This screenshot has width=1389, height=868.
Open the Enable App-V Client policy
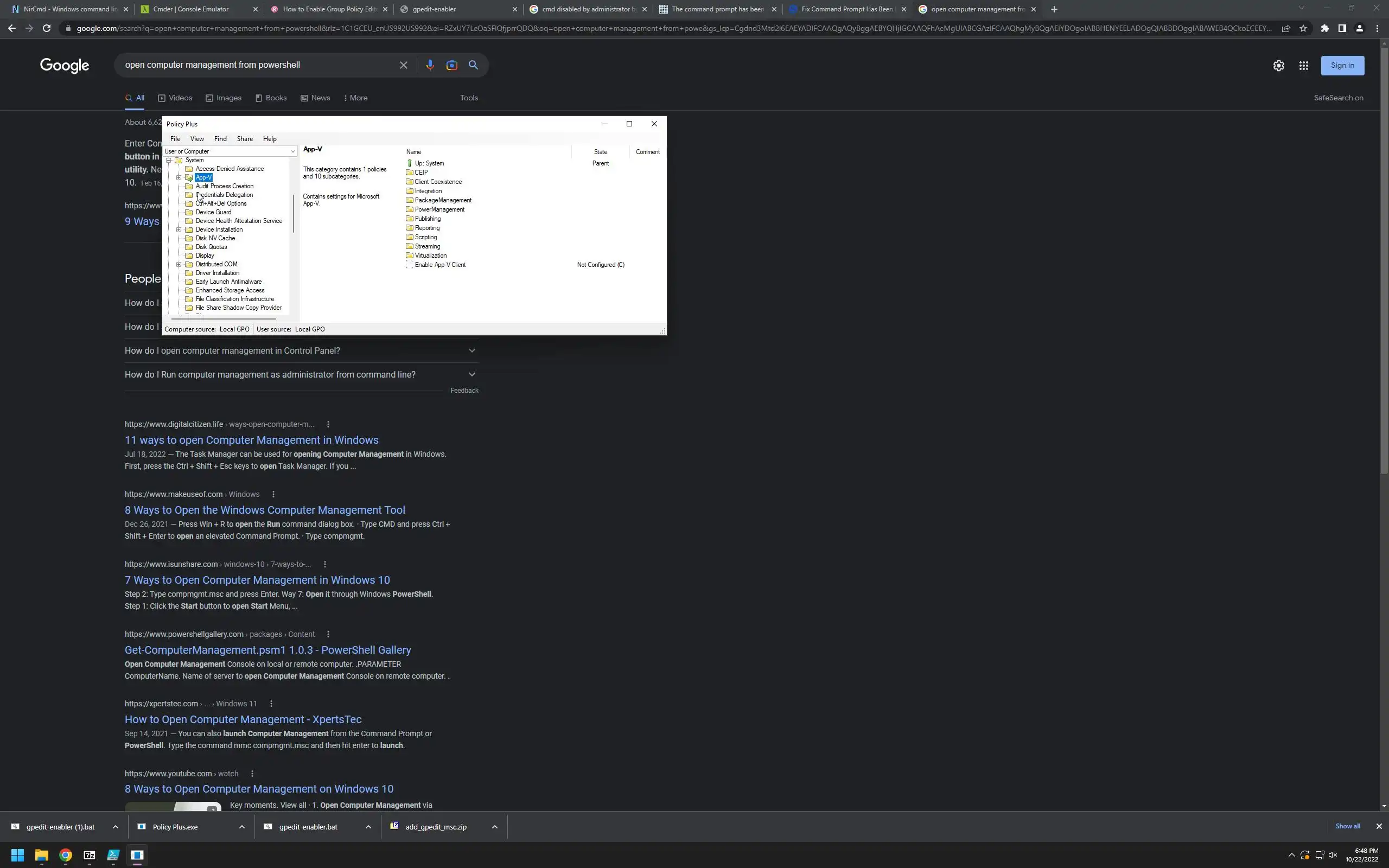pos(439,265)
